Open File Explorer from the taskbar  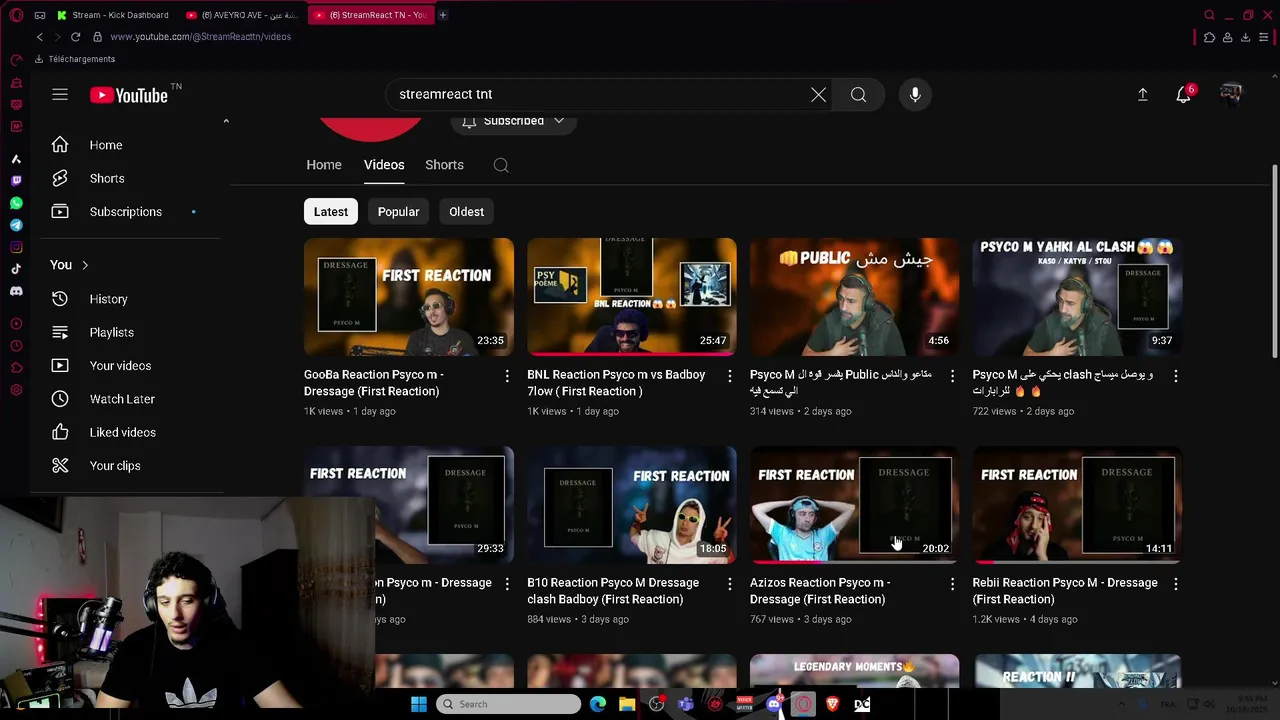click(627, 704)
